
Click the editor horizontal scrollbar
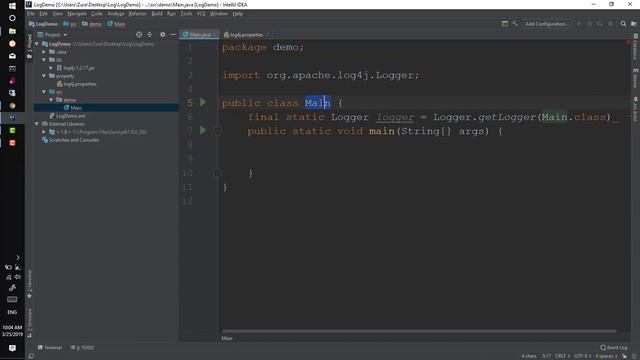tap(419, 331)
